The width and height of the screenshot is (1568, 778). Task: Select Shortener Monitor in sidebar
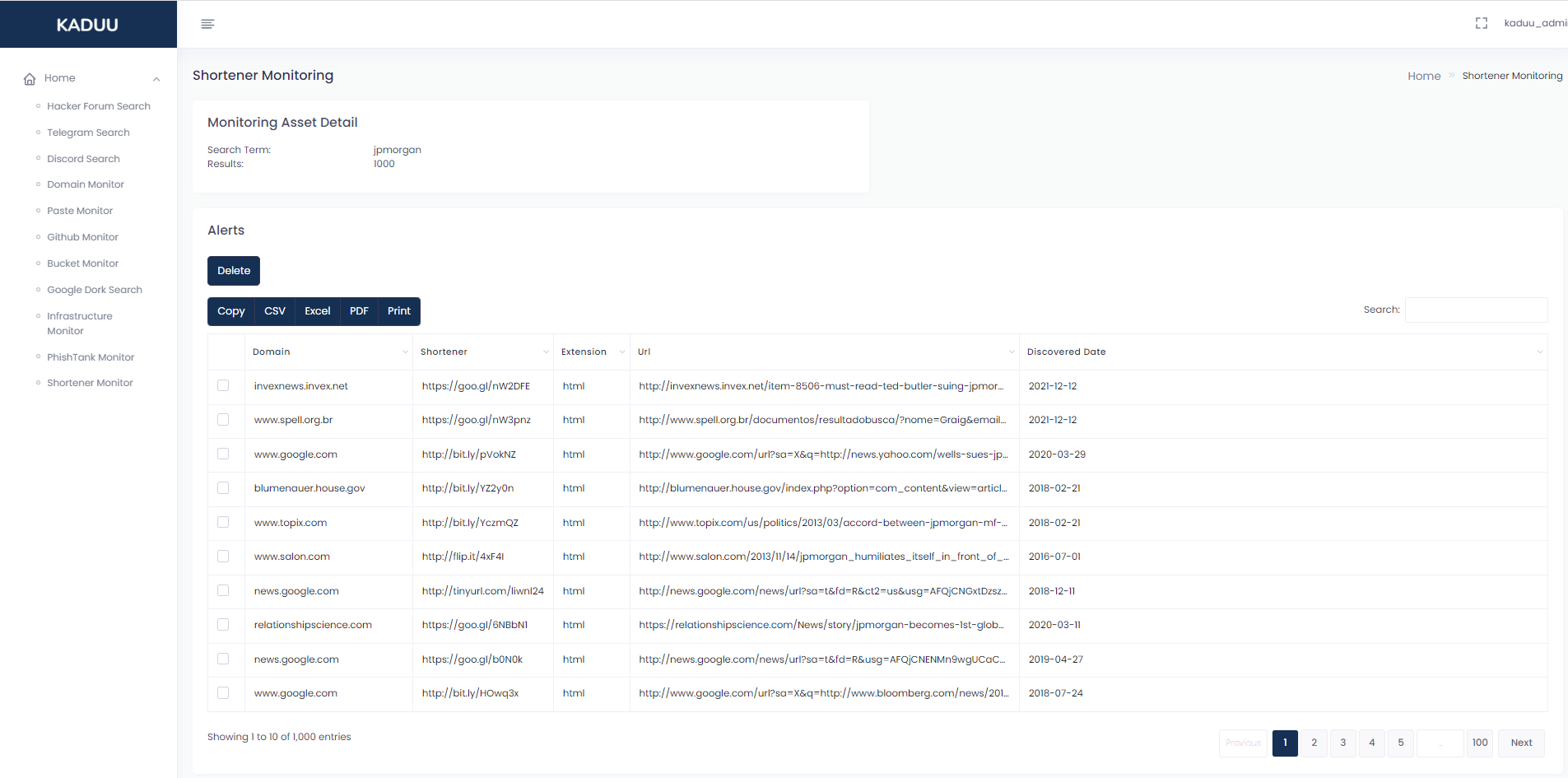[x=90, y=383]
